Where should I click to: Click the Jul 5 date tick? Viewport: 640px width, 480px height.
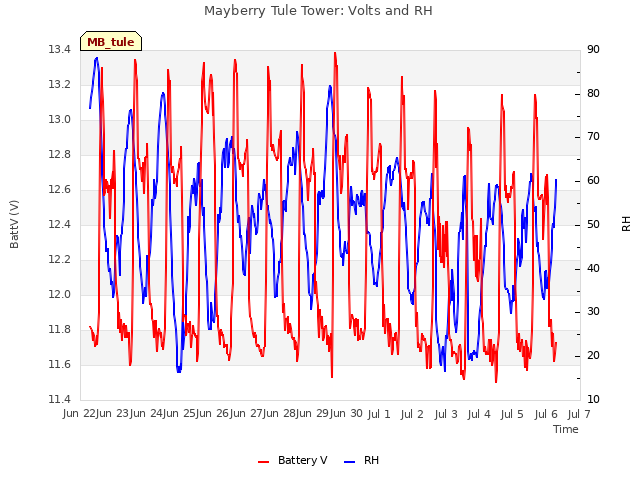coord(512,414)
